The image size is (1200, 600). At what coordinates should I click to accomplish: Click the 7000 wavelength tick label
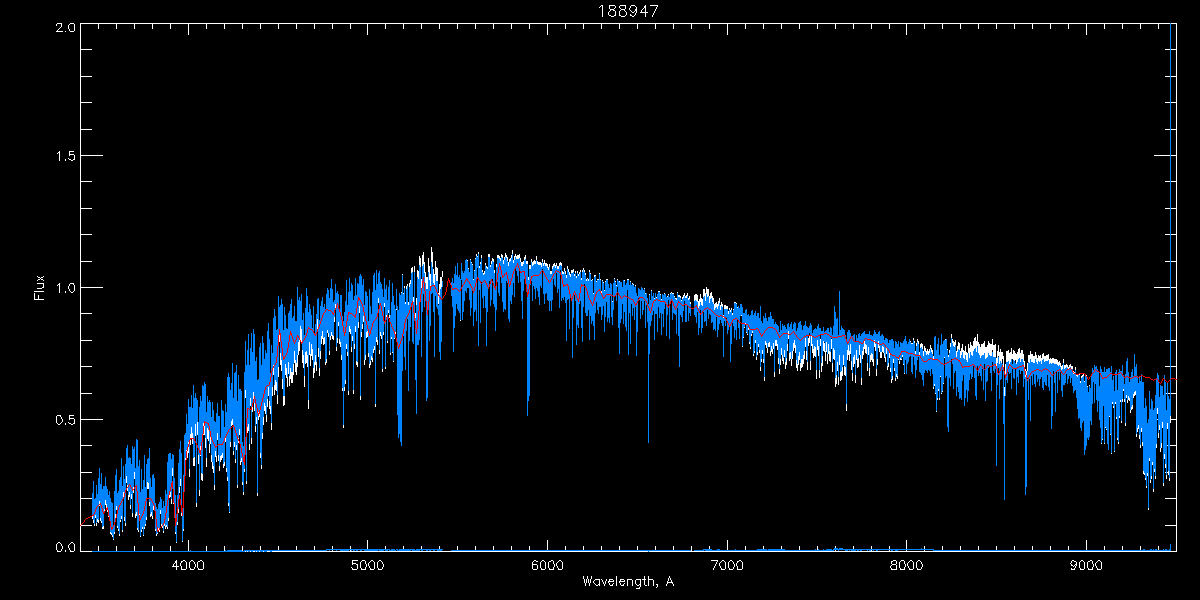727,565
